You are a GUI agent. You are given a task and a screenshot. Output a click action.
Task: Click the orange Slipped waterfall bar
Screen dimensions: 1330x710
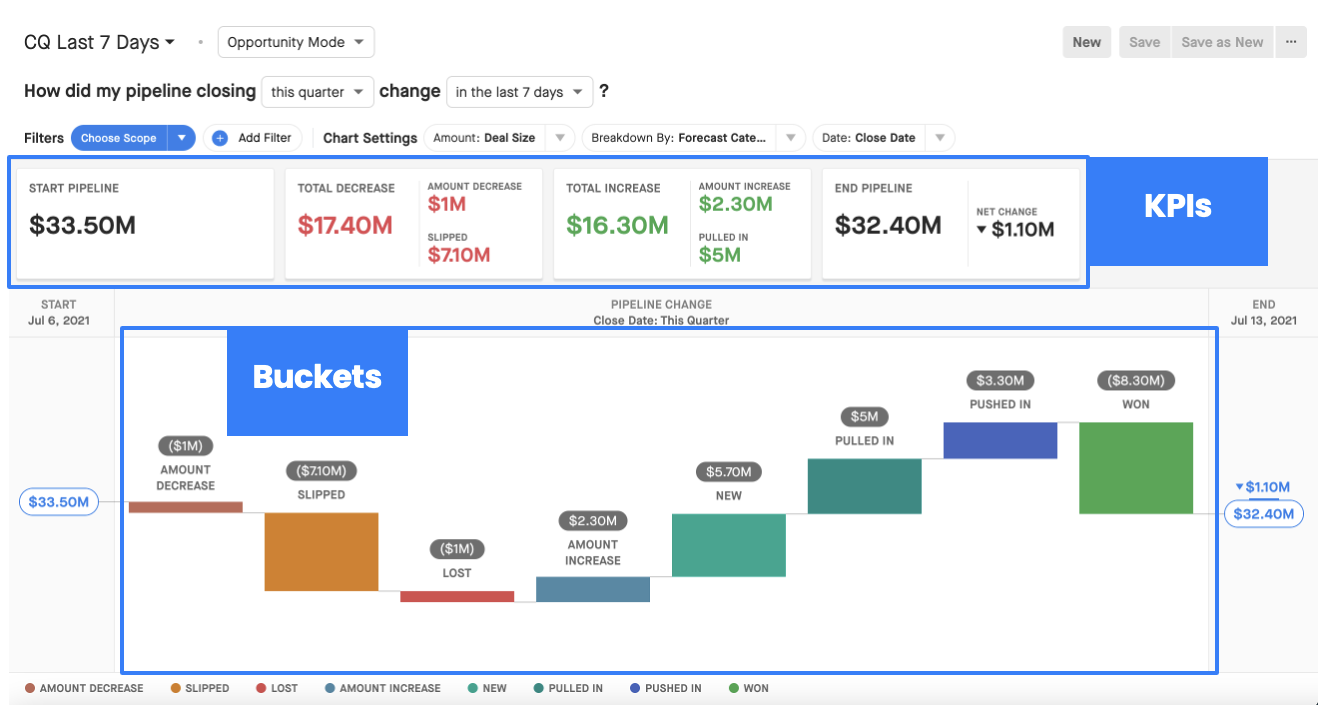point(321,552)
